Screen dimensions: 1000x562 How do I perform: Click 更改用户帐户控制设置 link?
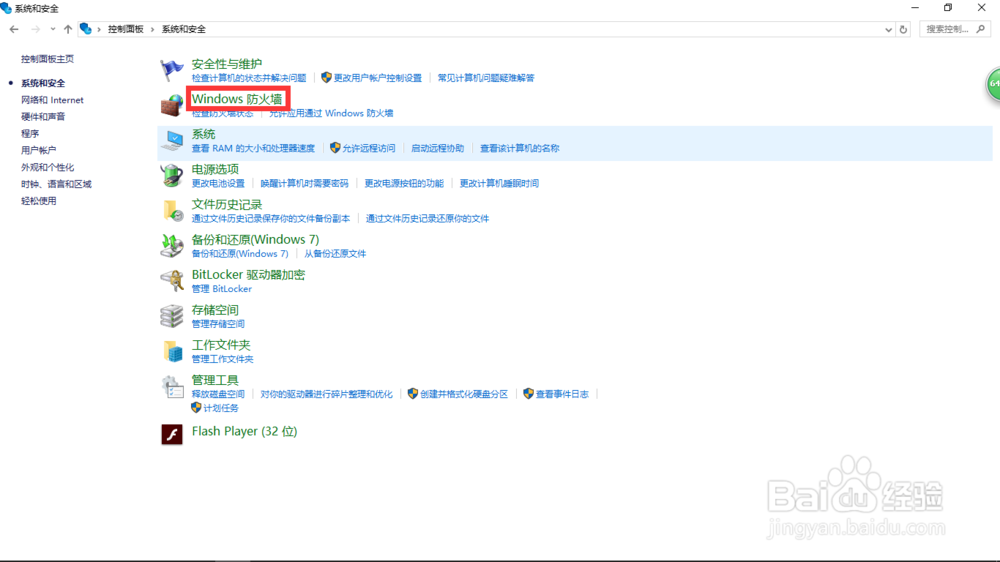[378, 78]
